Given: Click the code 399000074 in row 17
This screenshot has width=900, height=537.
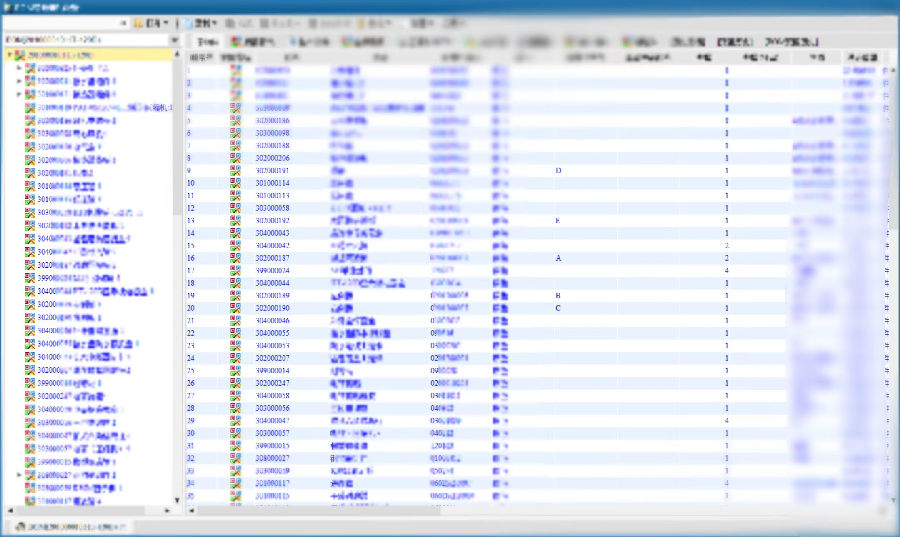Looking at the screenshot, I should 272,270.
